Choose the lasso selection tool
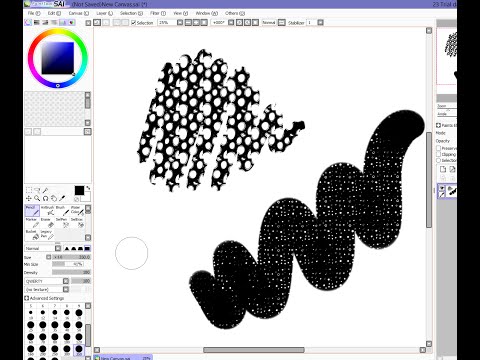Image resolution: width=480 pixels, height=360 pixels. [x=37, y=190]
